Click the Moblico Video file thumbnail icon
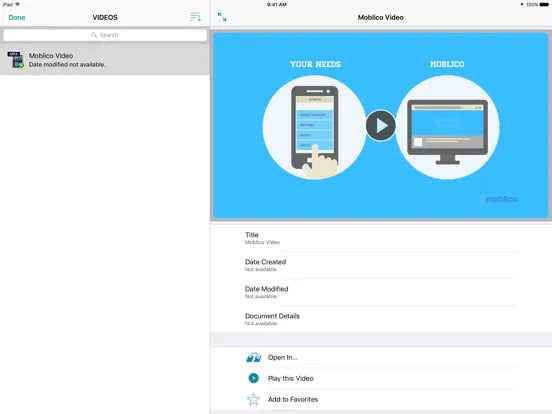The width and height of the screenshot is (552, 414). (15, 59)
